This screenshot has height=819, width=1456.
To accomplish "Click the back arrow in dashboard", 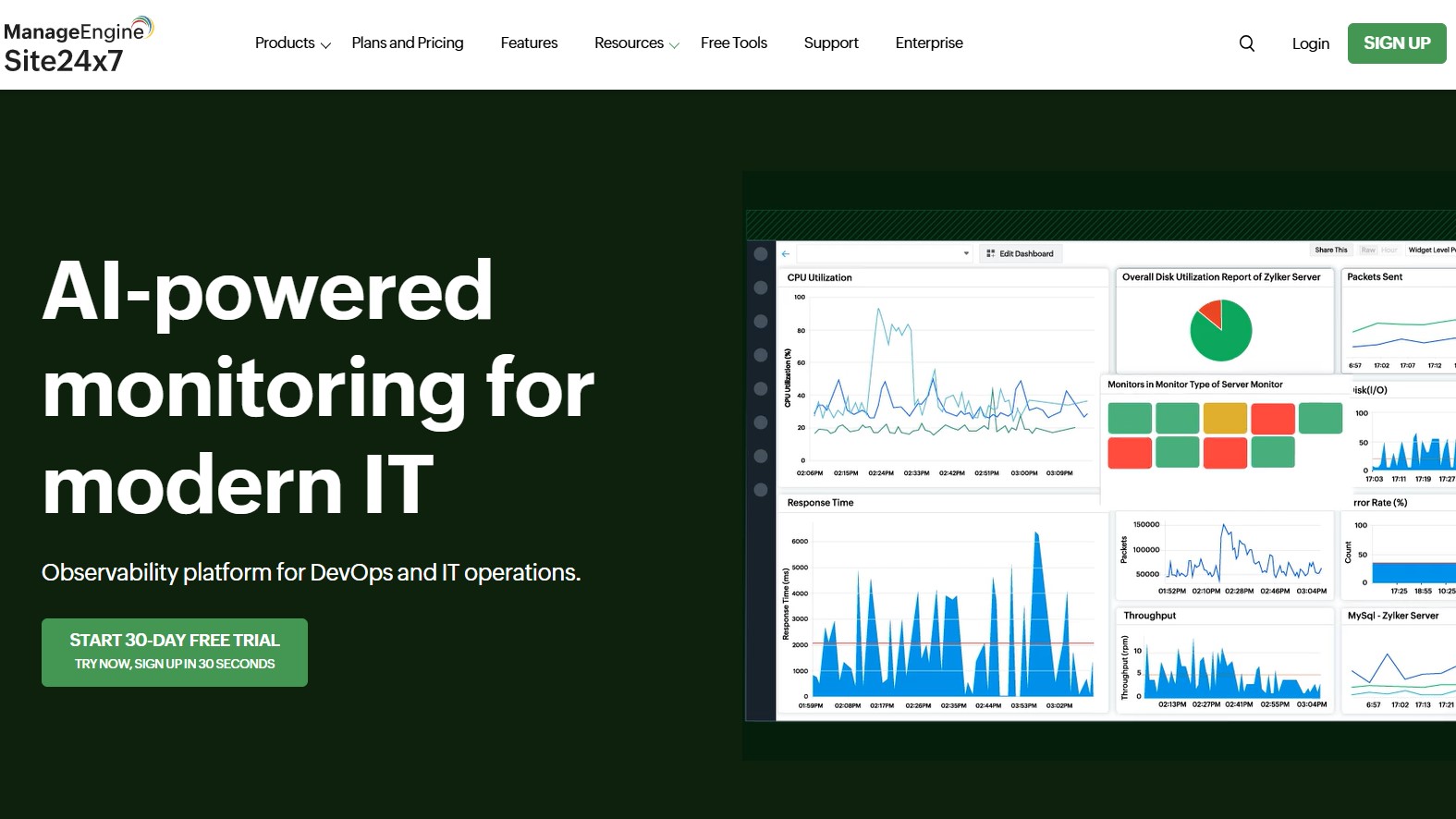I will (785, 253).
